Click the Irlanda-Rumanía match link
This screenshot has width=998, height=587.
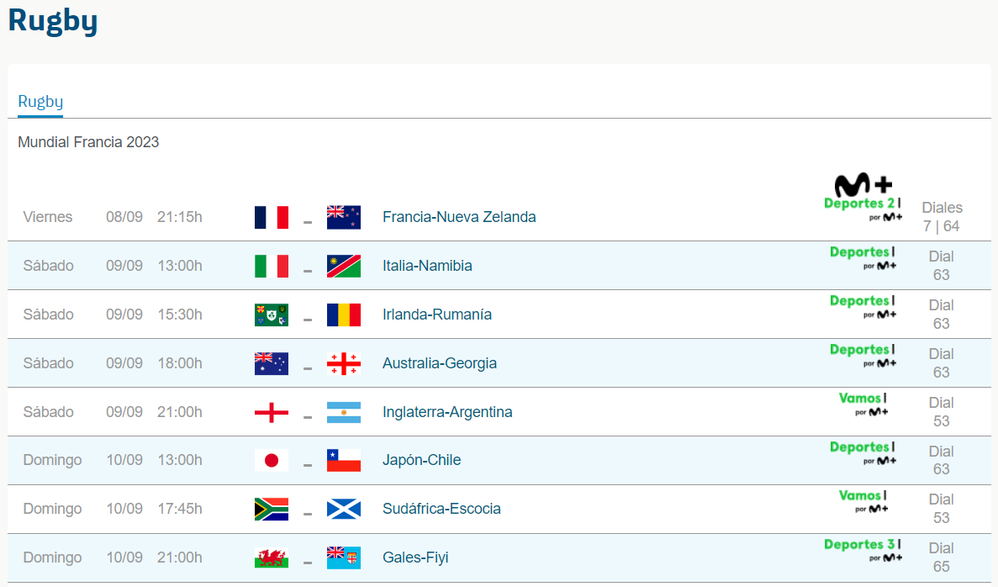click(x=437, y=315)
